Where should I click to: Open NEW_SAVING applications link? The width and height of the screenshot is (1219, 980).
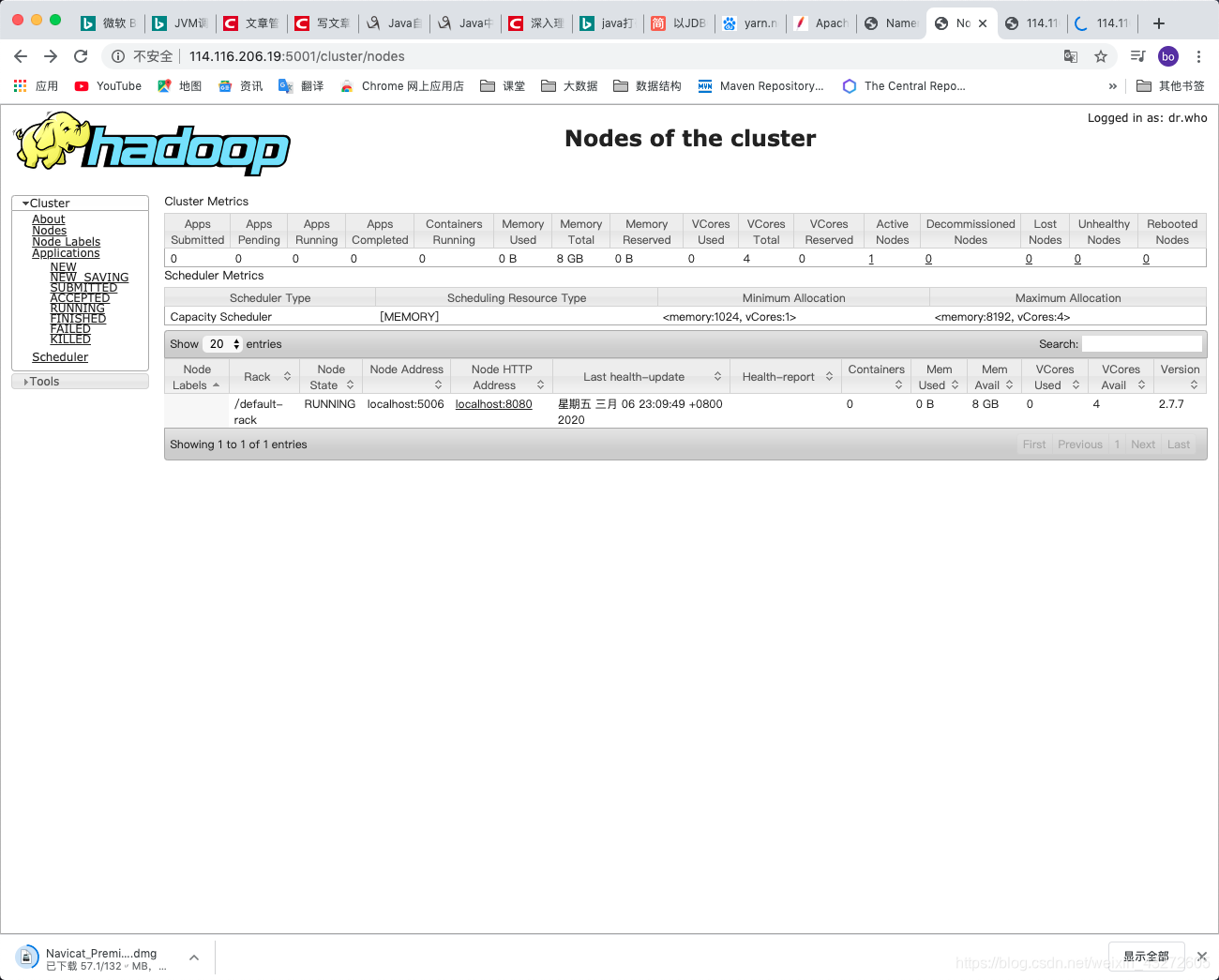[89, 278]
